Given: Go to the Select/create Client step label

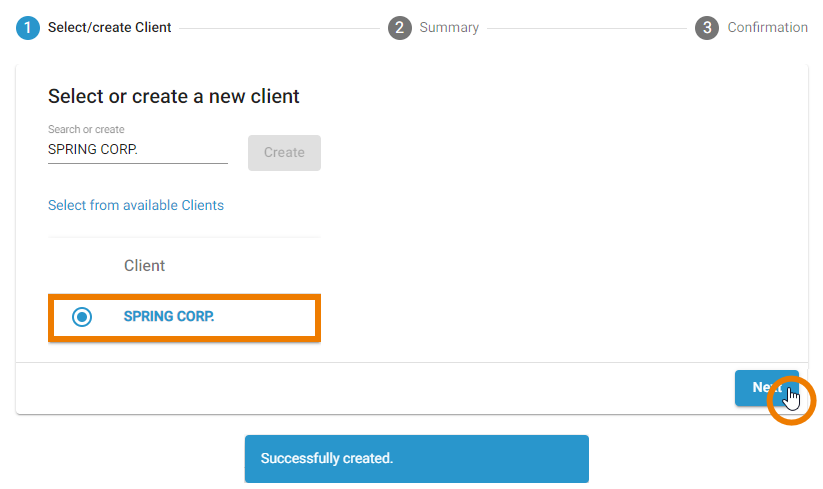Looking at the screenshot, I should (x=110, y=28).
